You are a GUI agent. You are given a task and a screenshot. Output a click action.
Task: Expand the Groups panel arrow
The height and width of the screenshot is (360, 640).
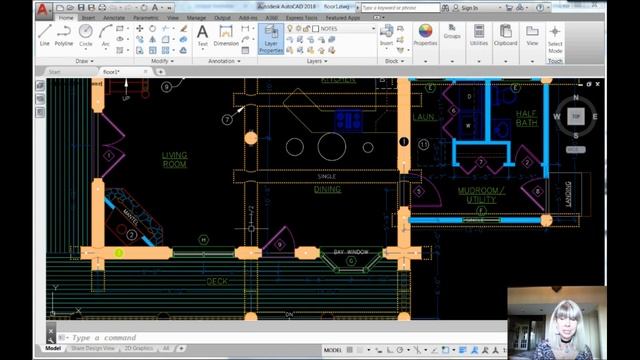452,61
